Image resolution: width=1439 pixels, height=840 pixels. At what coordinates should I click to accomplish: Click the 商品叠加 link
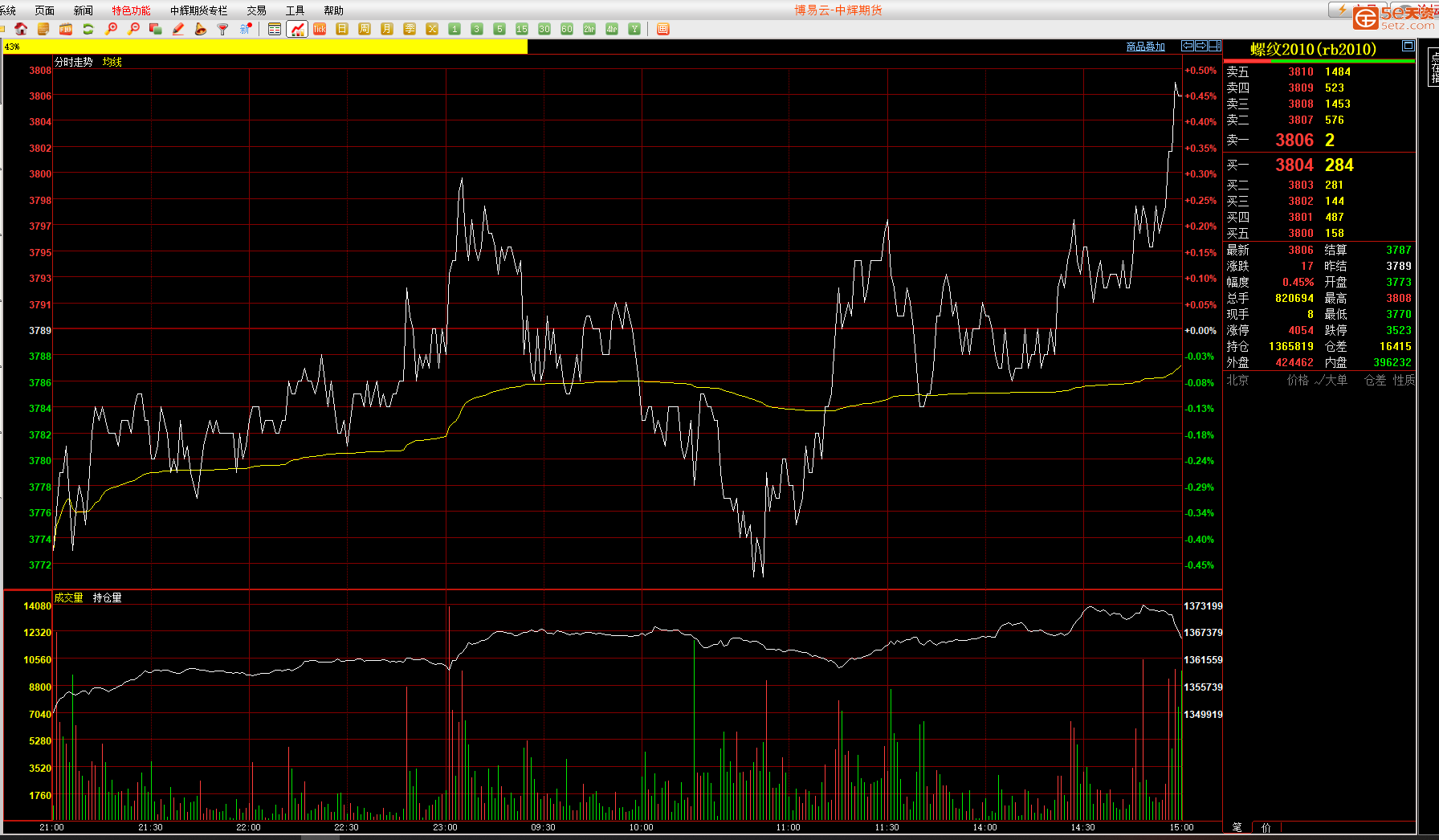1145,47
